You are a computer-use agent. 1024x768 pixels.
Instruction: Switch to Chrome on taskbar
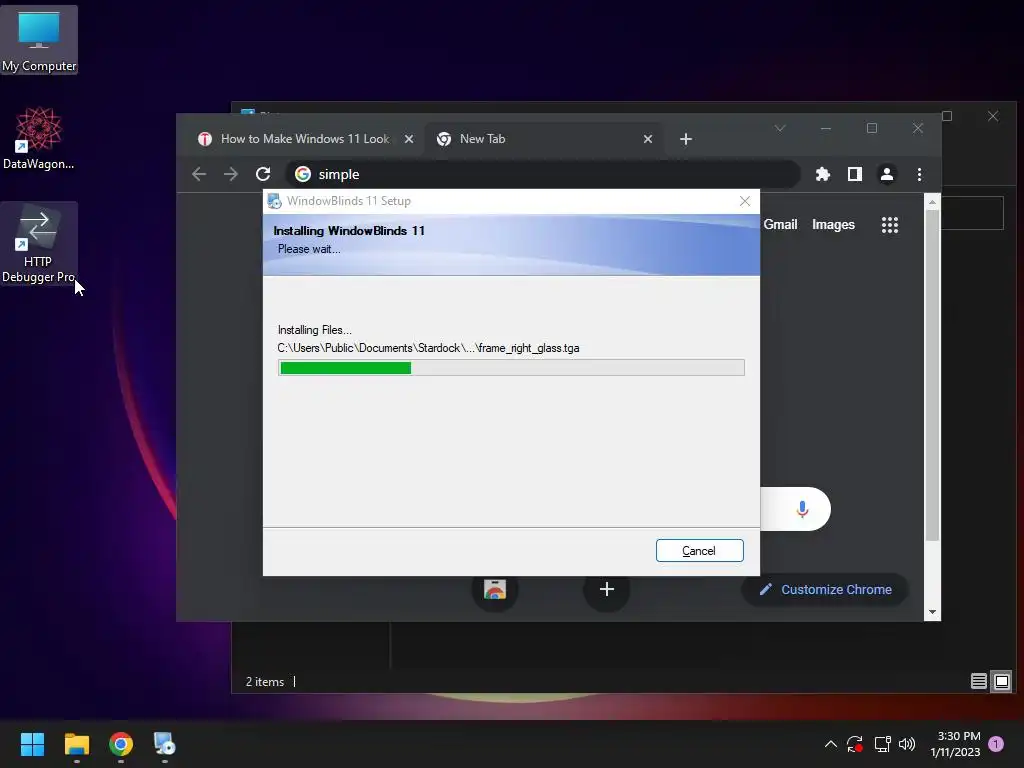[121, 744]
